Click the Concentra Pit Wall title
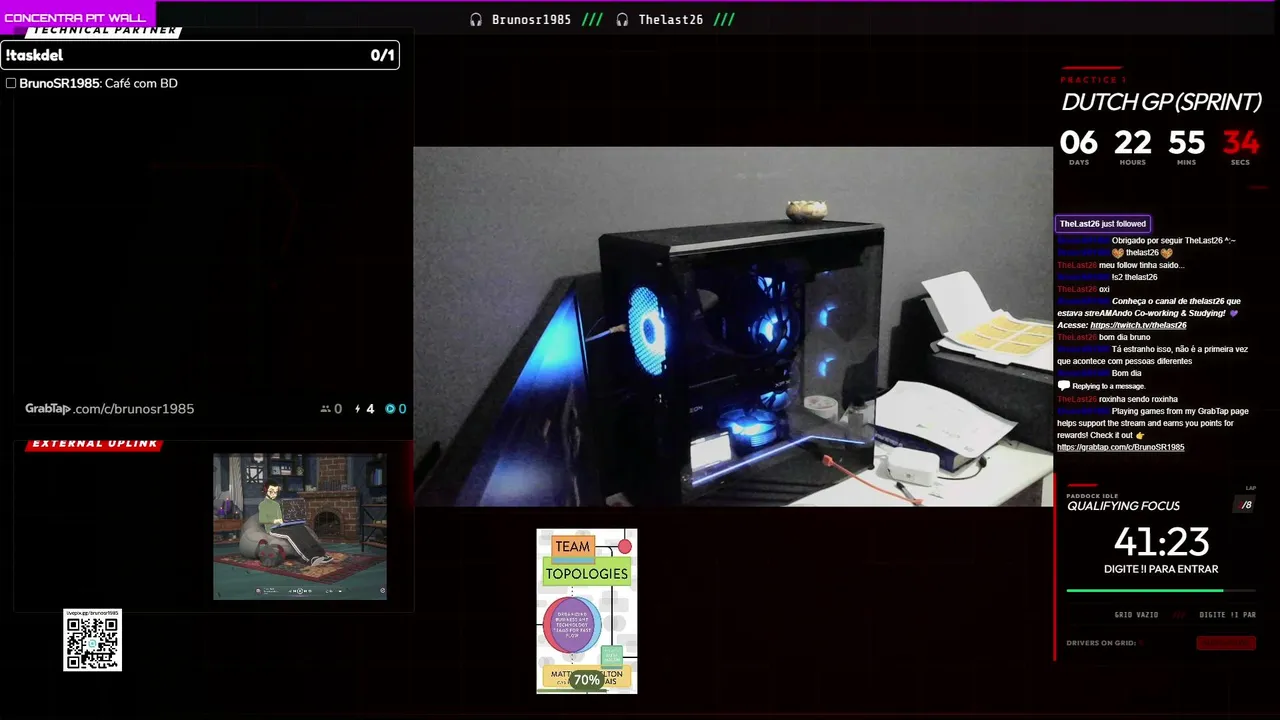This screenshot has height=720, width=1280. point(75,18)
